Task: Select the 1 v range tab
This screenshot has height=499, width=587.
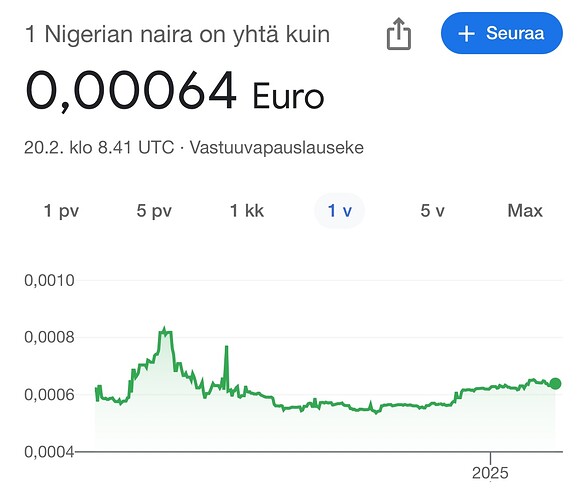Action: [340, 211]
